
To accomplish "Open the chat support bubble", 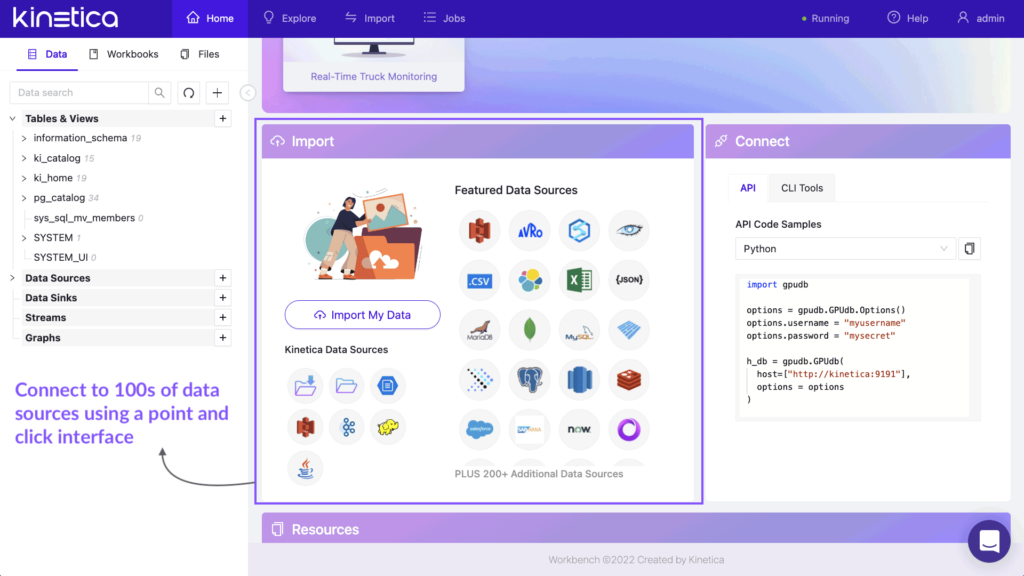I will tap(989, 541).
